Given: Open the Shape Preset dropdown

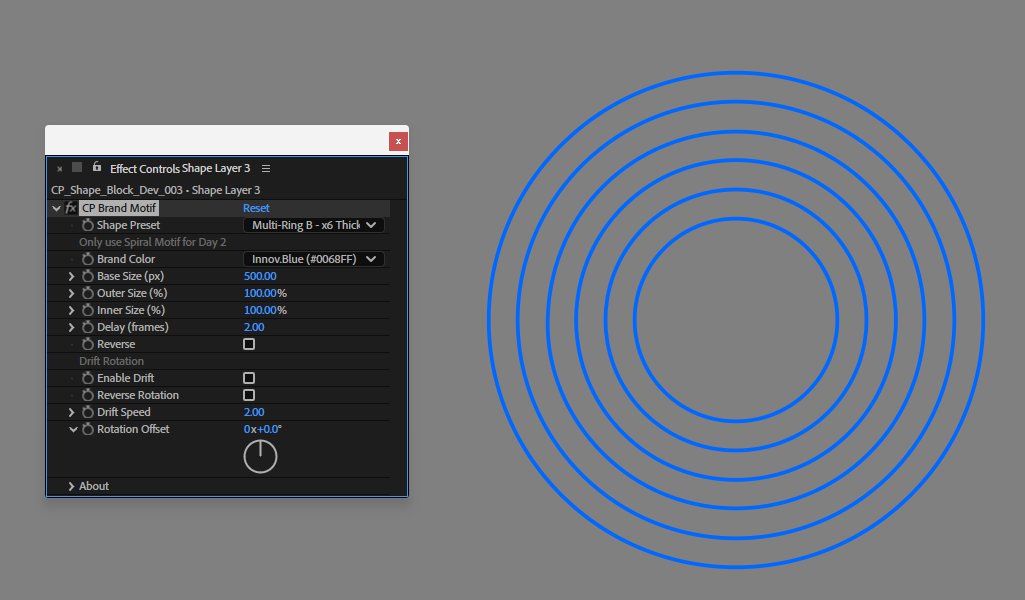Looking at the screenshot, I should click(313, 225).
